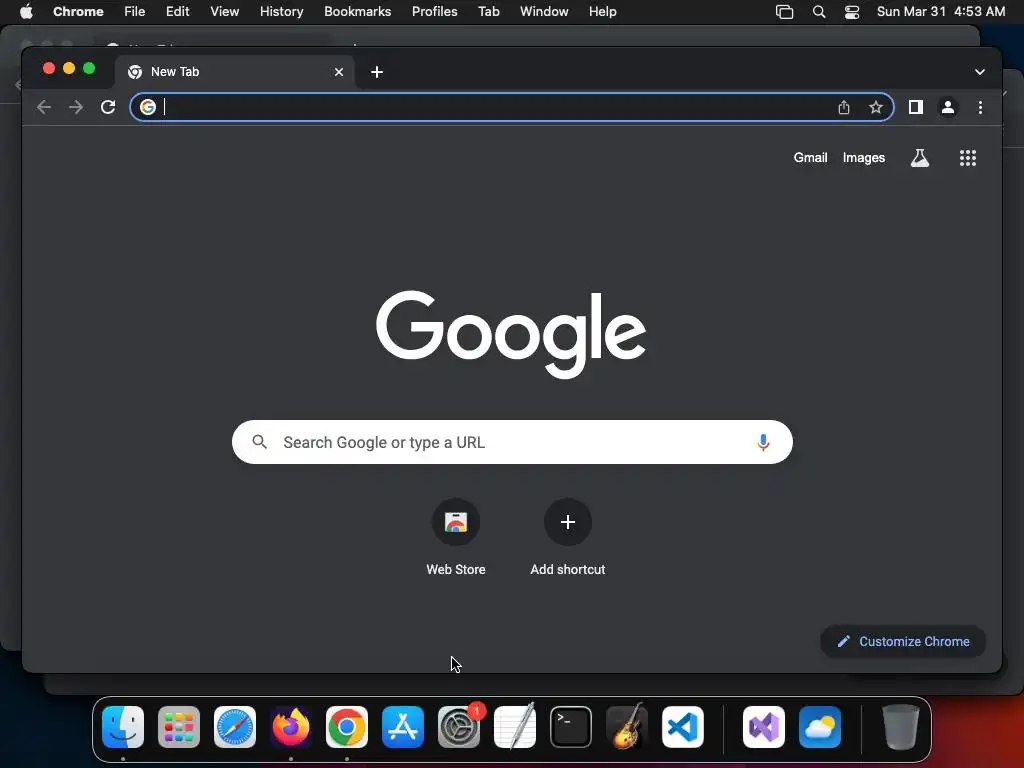Open the Tab menu

488,11
